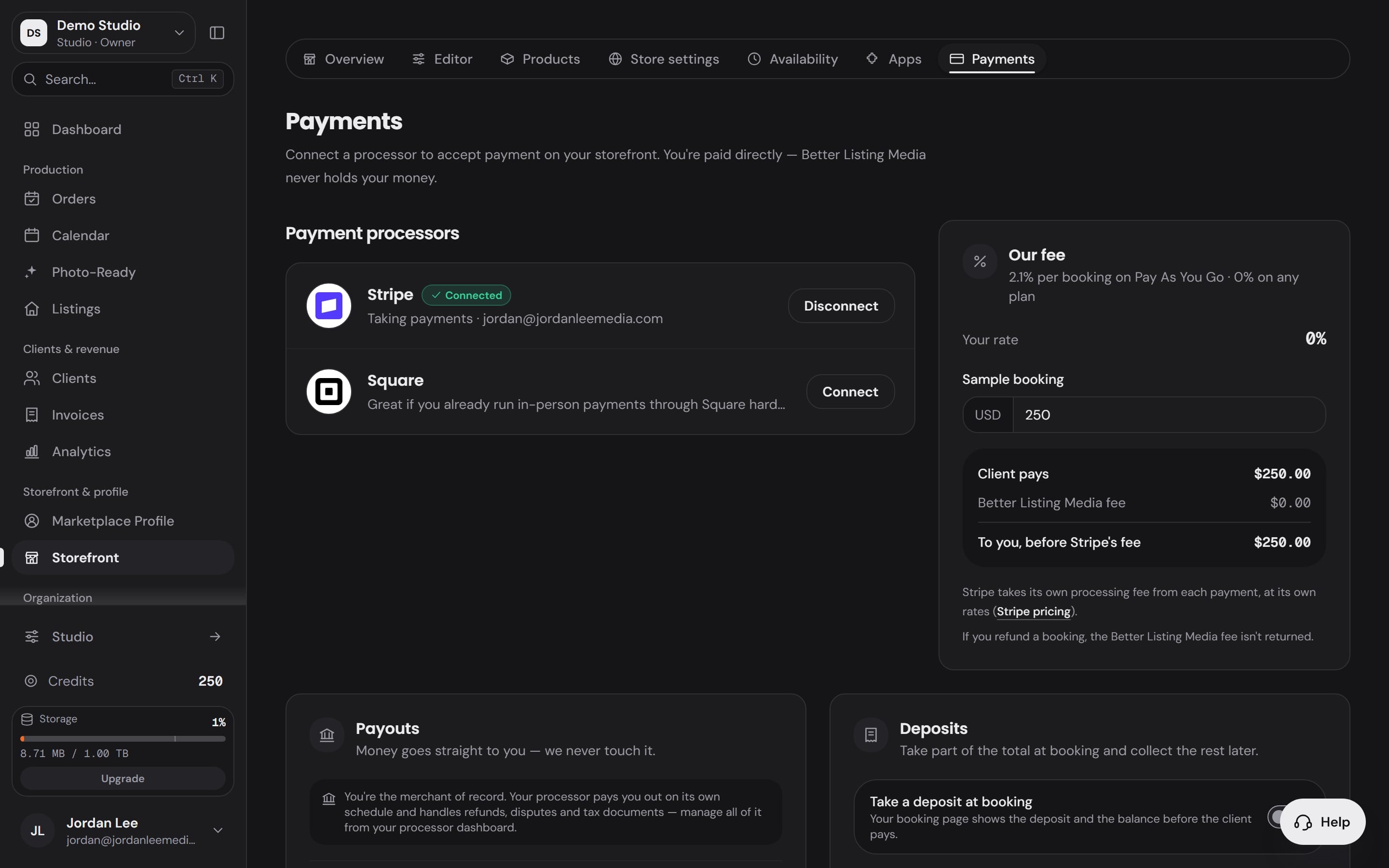The width and height of the screenshot is (1389, 868).
Task: Open Dashboard from the sidebar
Action: pos(123,129)
